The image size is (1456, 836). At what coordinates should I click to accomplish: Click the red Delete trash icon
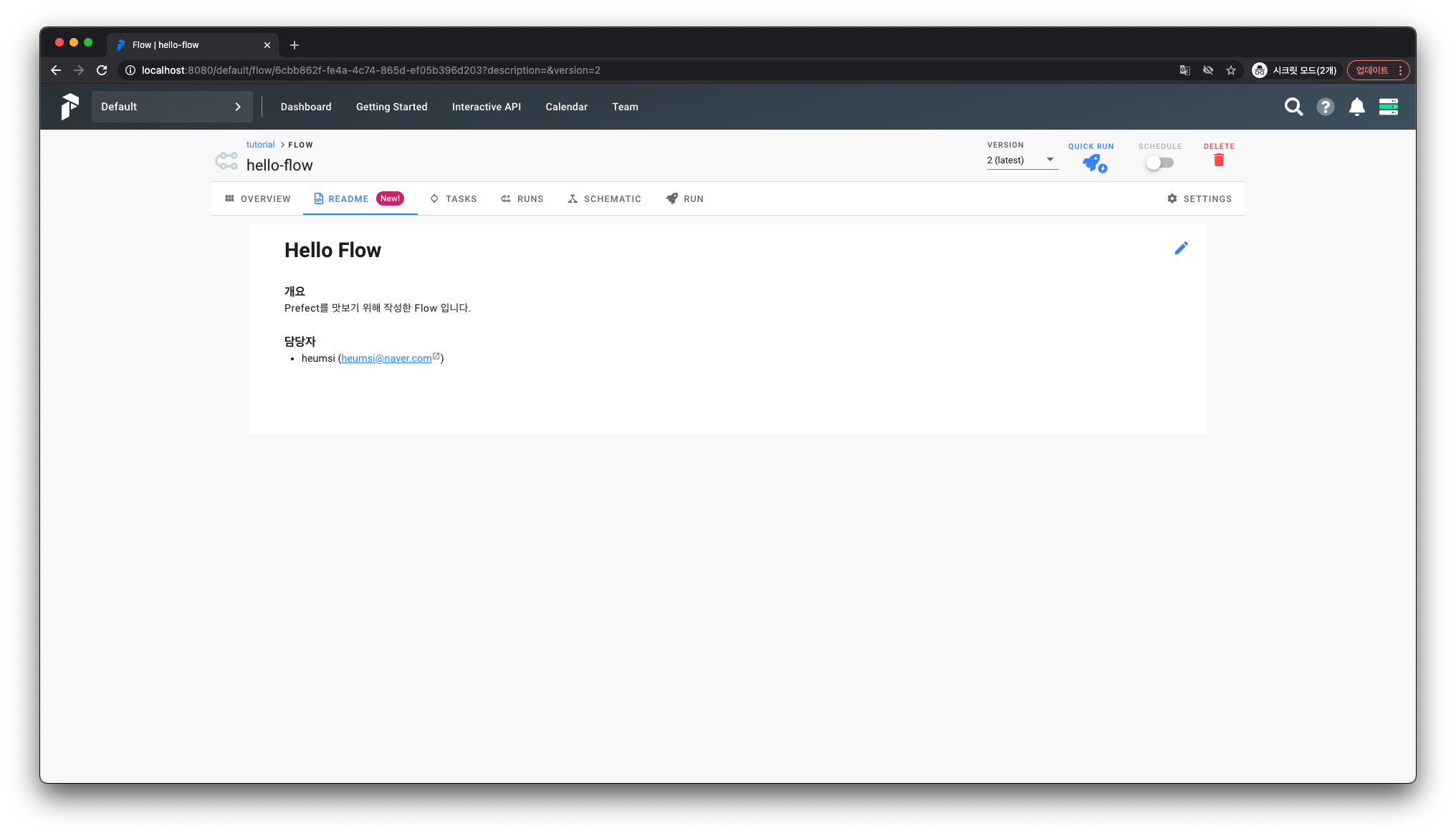(1218, 160)
